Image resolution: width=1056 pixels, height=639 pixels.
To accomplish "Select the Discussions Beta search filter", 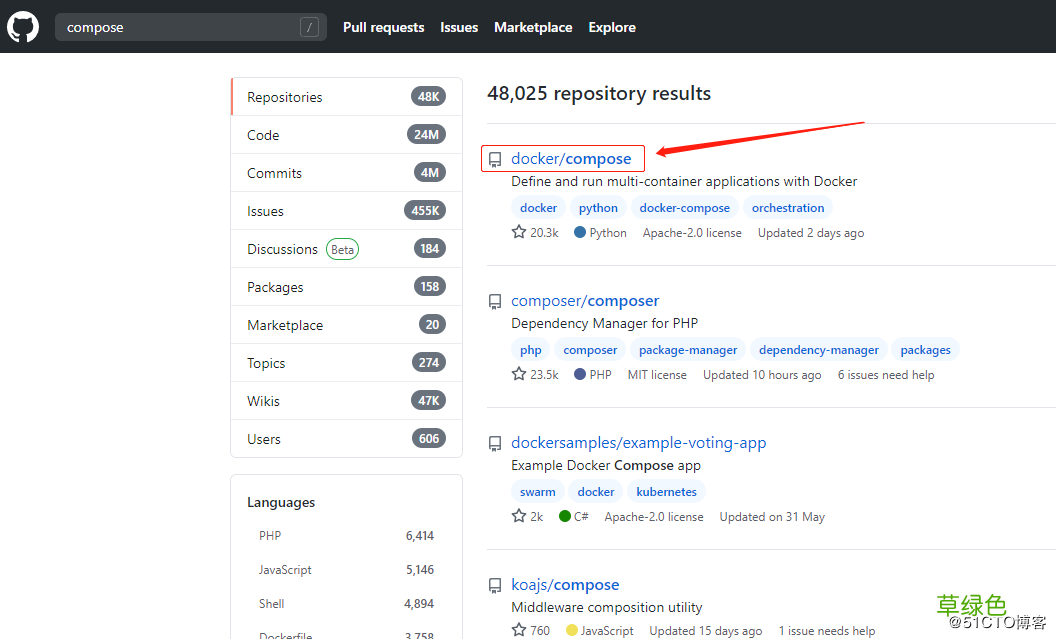I will (x=347, y=249).
